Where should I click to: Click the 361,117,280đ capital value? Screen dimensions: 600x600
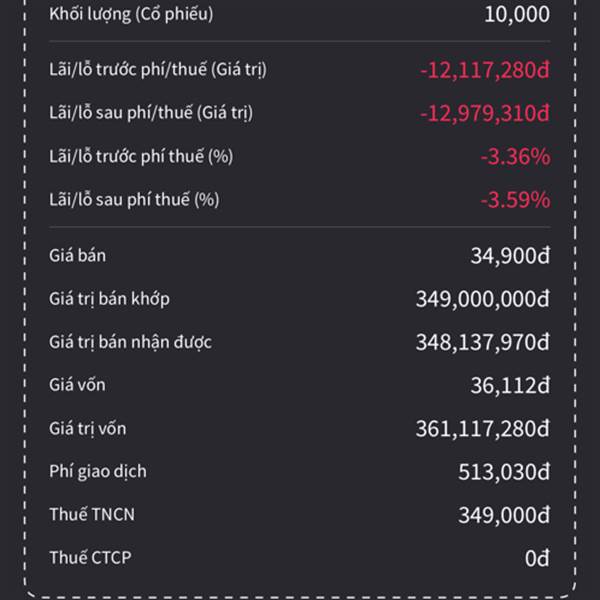tap(482, 428)
